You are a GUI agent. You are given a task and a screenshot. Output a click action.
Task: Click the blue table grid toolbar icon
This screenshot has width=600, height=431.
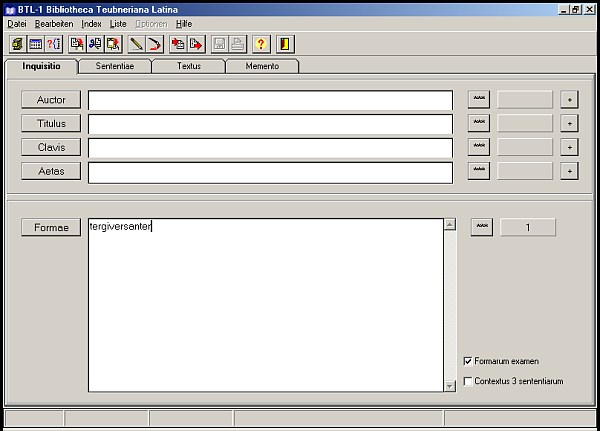click(36, 44)
